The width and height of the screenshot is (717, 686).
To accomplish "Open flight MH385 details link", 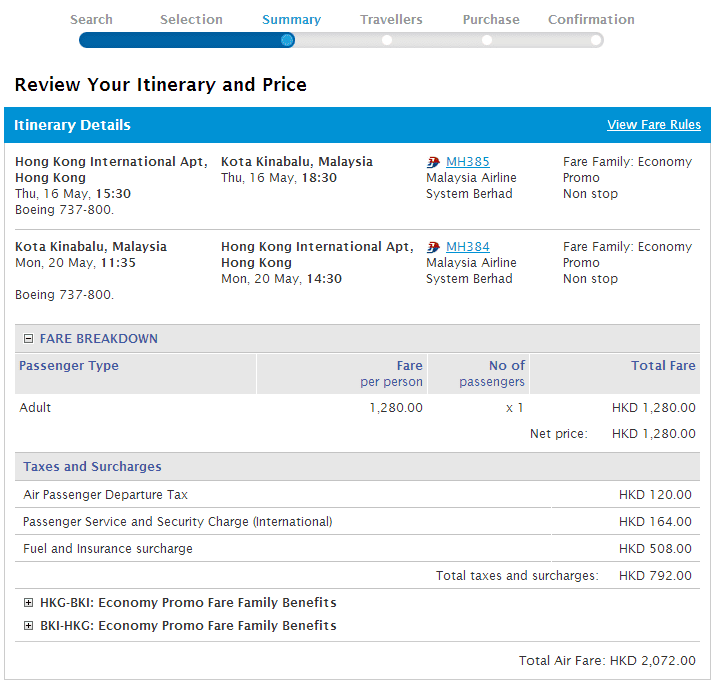I will [467, 162].
